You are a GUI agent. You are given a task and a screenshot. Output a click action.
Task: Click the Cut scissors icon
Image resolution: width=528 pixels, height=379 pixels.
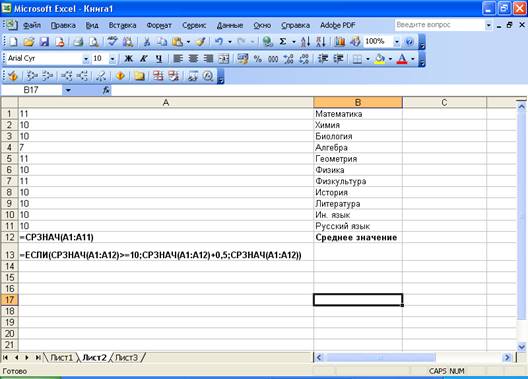tap(146, 42)
